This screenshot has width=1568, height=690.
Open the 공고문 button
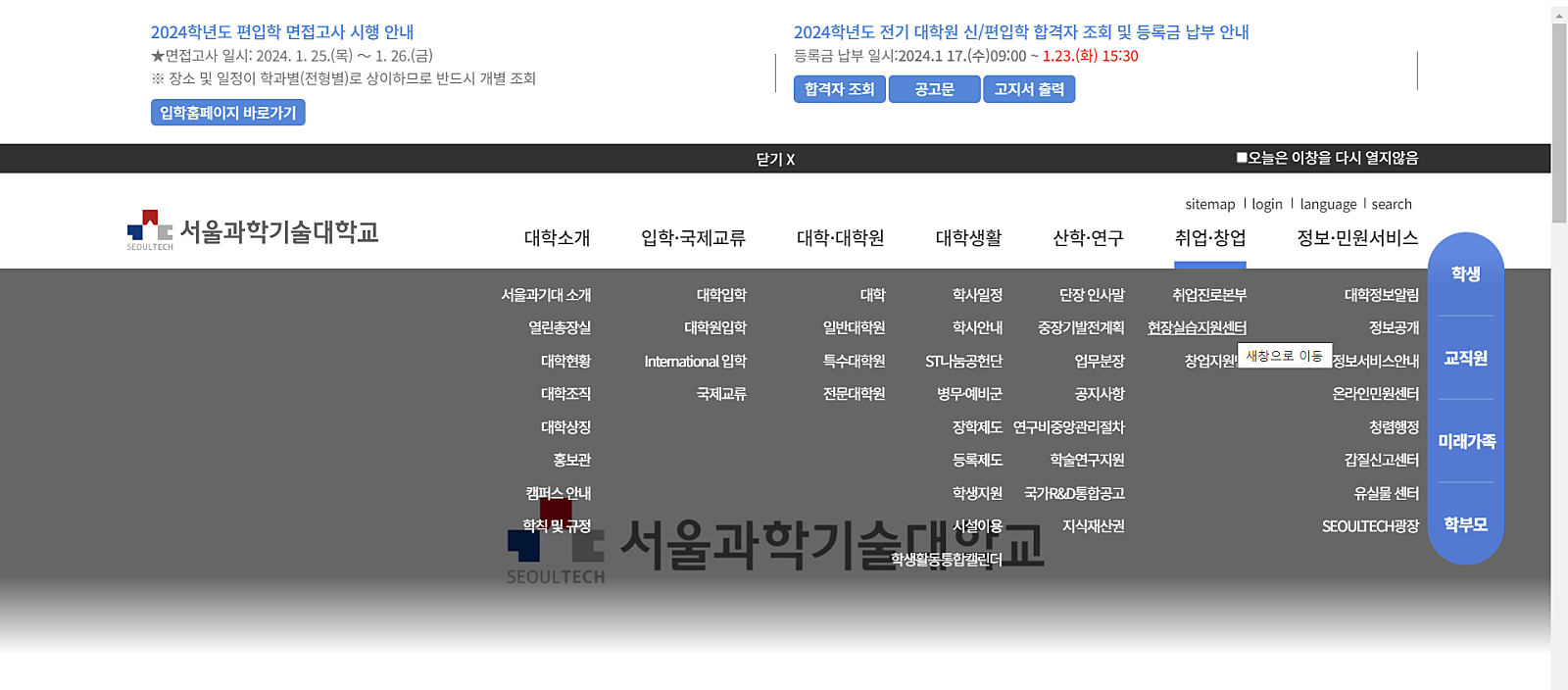tap(934, 89)
